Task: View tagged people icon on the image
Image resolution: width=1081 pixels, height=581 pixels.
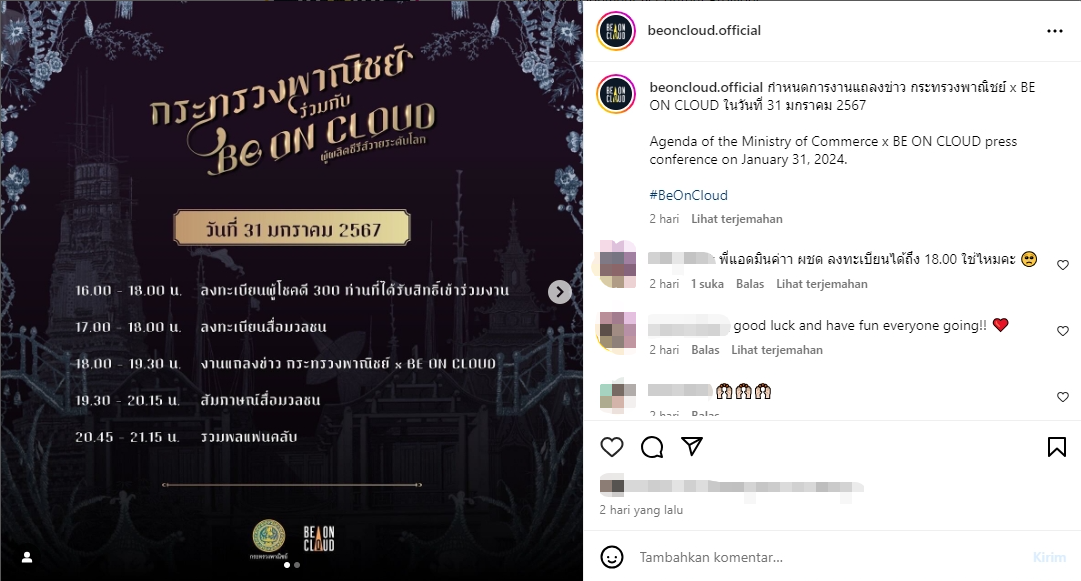Action: (x=27, y=557)
